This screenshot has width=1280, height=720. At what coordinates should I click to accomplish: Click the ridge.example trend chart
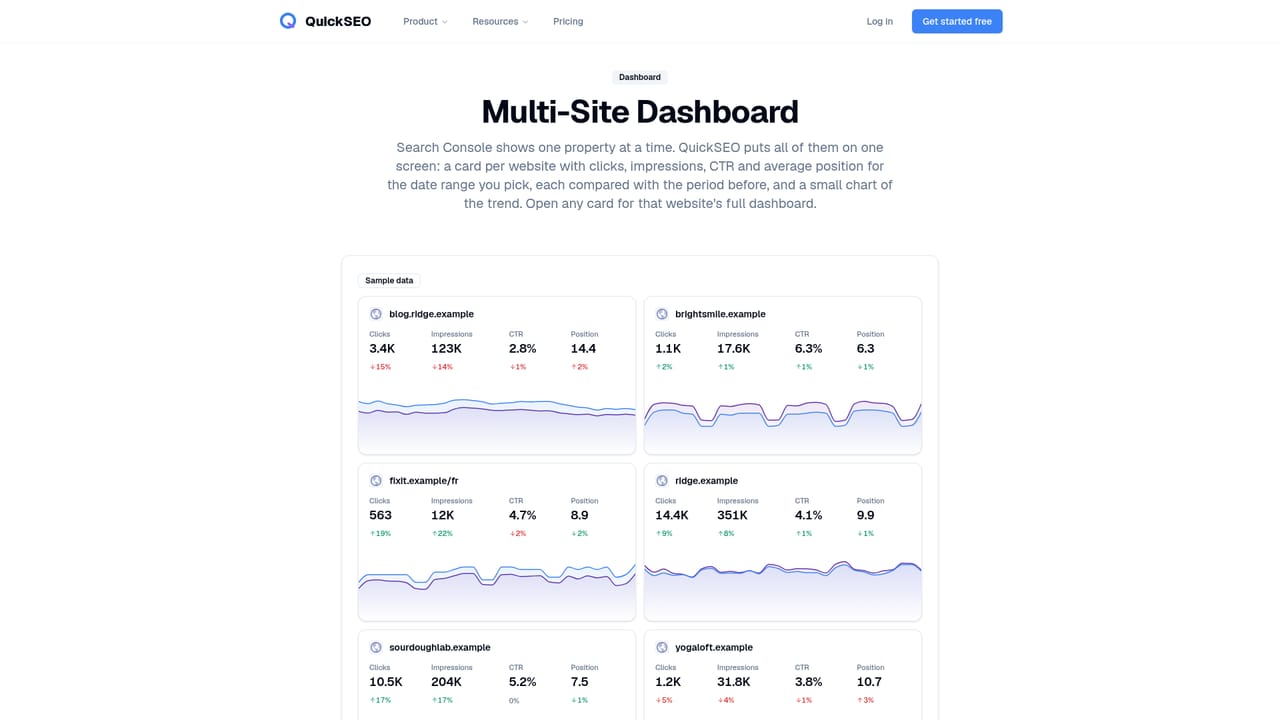pyautogui.click(x=783, y=590)
